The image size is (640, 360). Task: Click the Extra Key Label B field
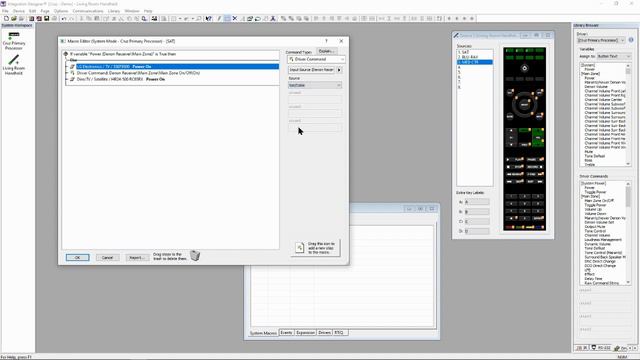477,212
